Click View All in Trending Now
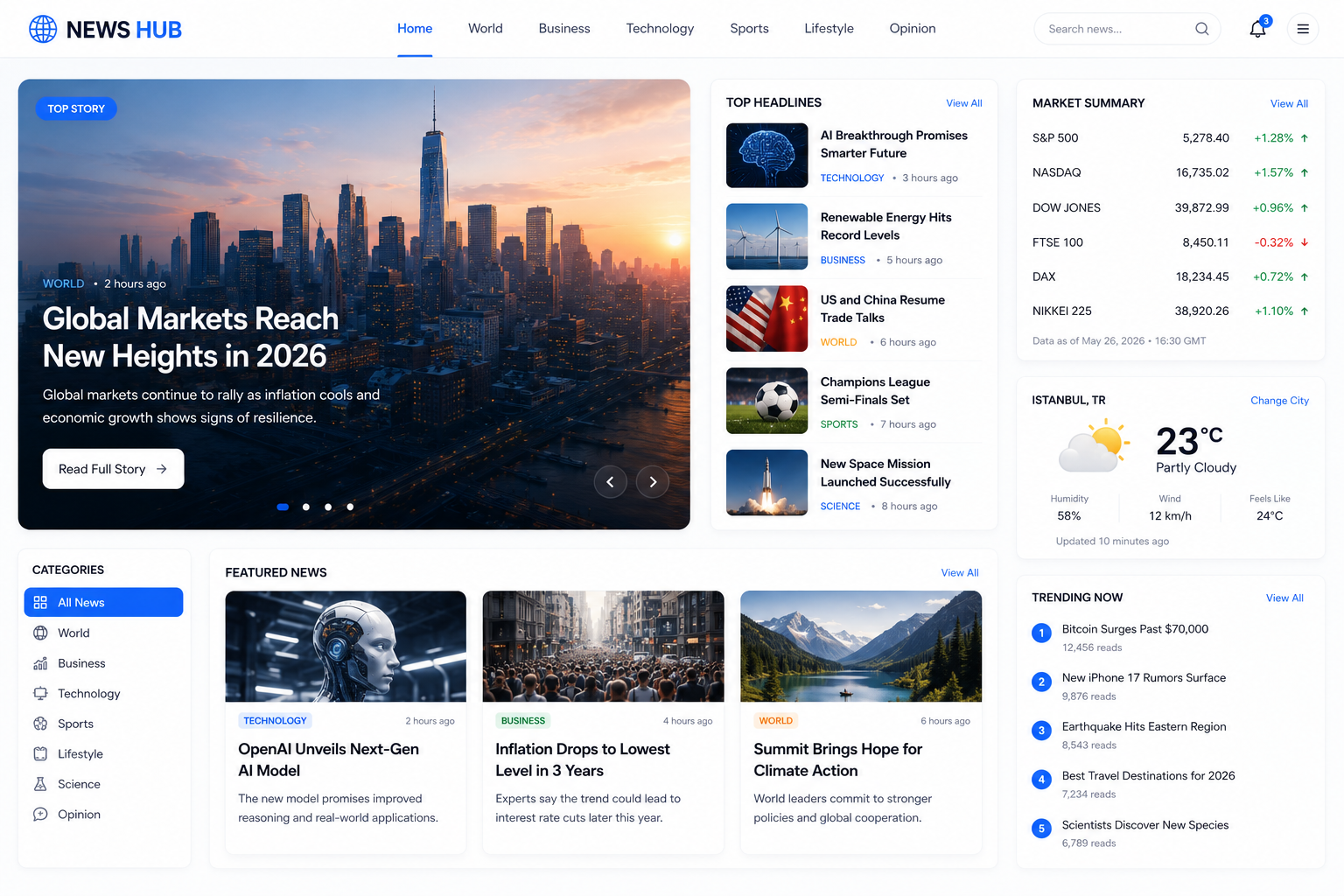The image size is (1344, 896). click(1284, 598)
